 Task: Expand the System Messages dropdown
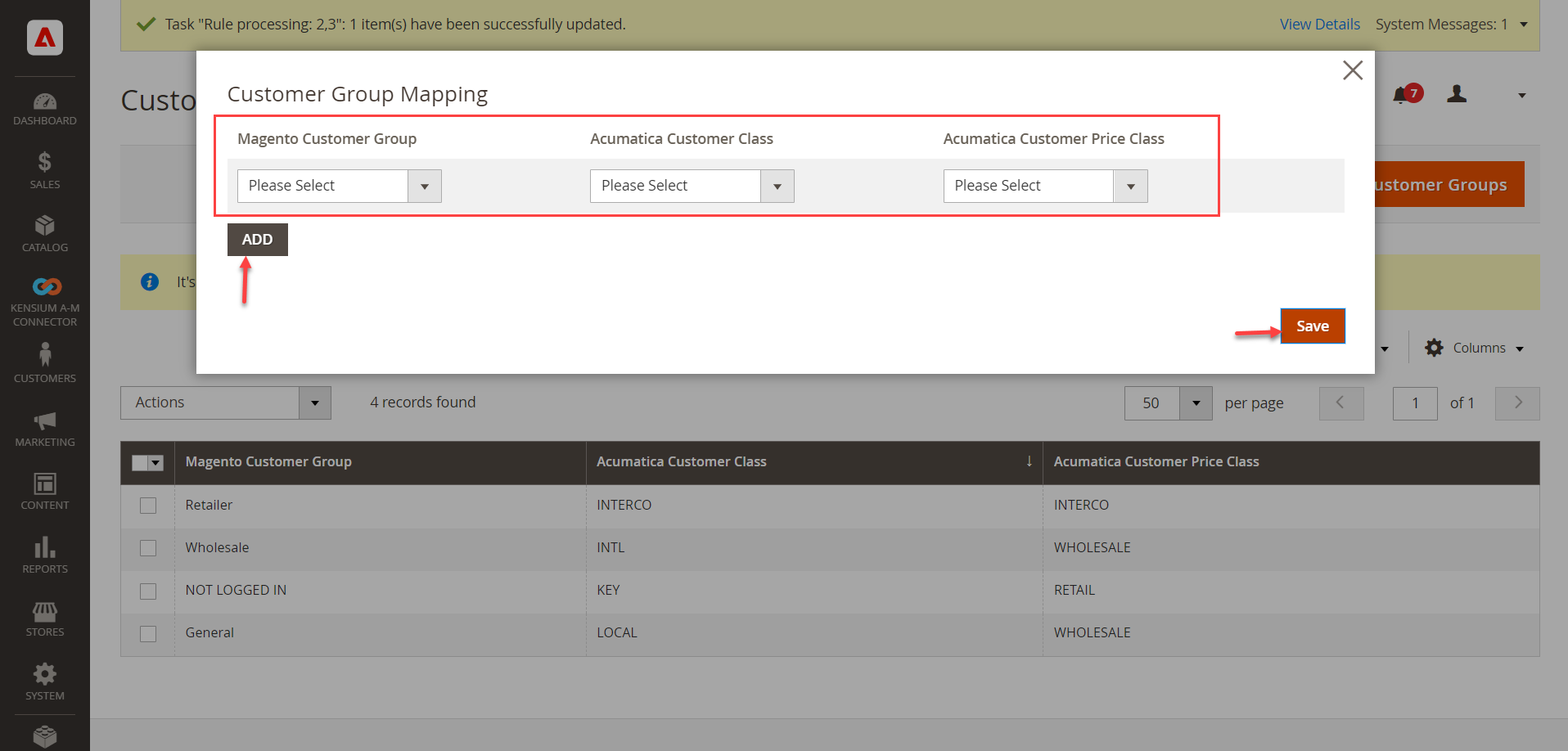1524,24
